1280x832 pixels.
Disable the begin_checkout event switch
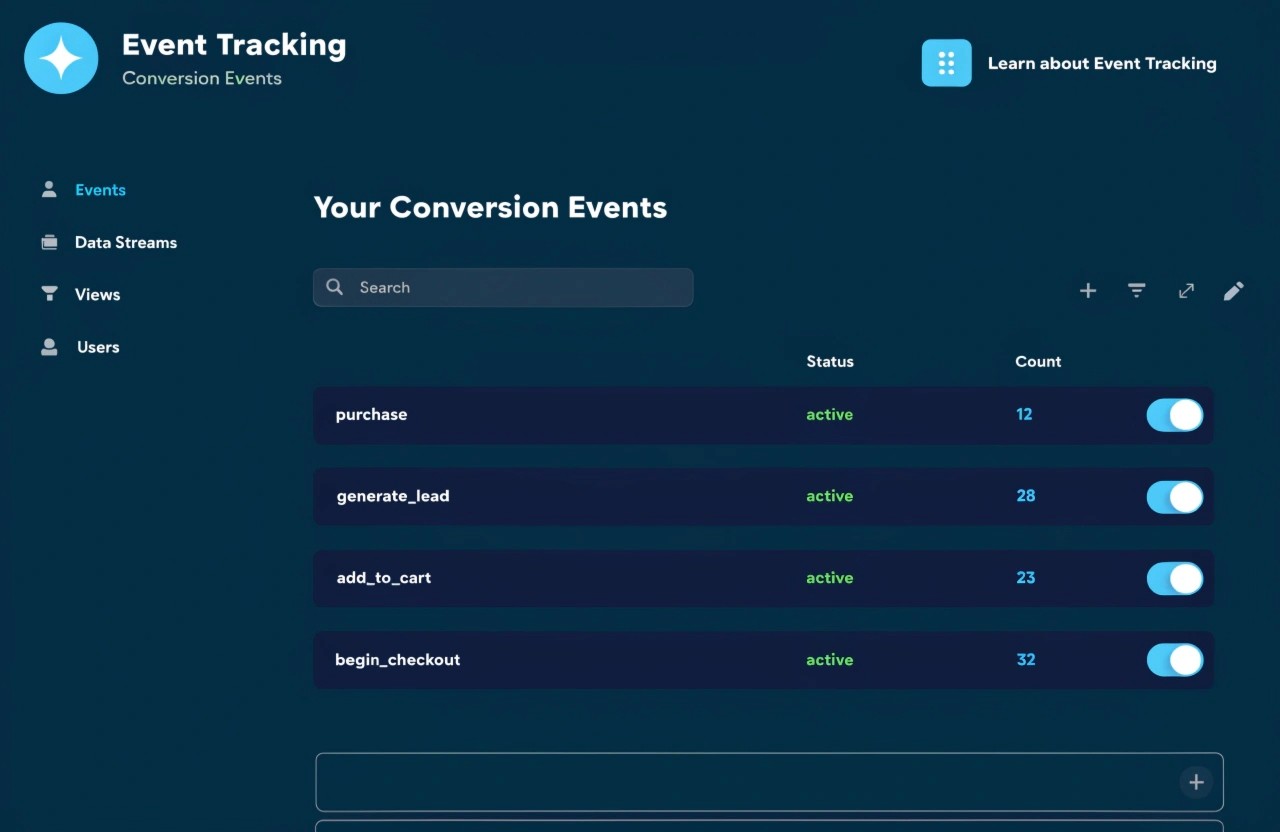coord(1175,660)
